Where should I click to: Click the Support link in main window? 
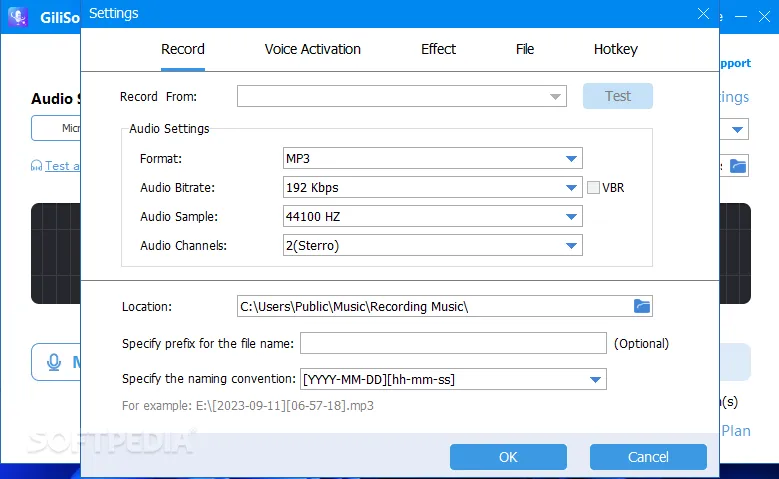735,63
